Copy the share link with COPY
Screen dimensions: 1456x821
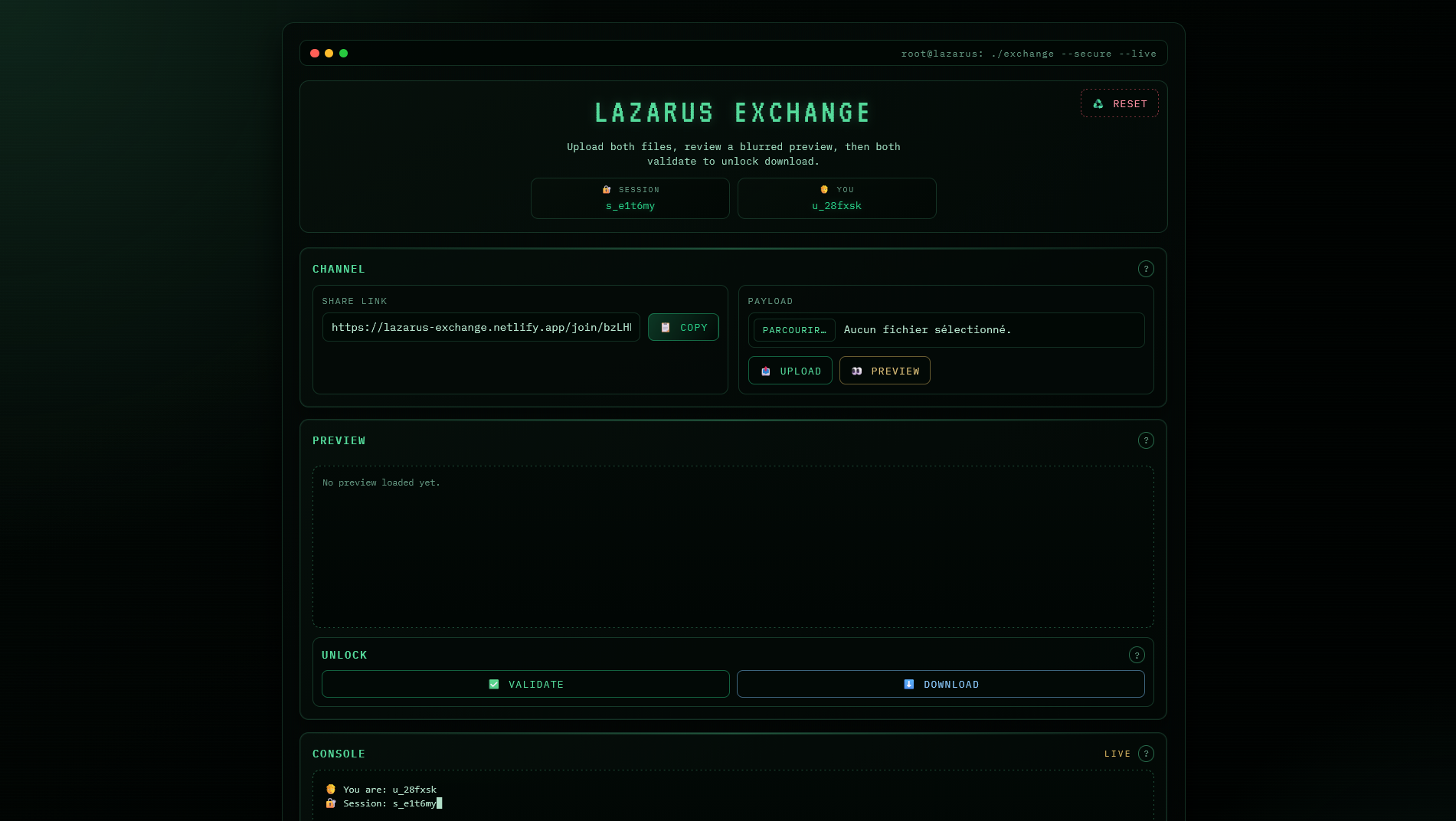coord(683,327)
